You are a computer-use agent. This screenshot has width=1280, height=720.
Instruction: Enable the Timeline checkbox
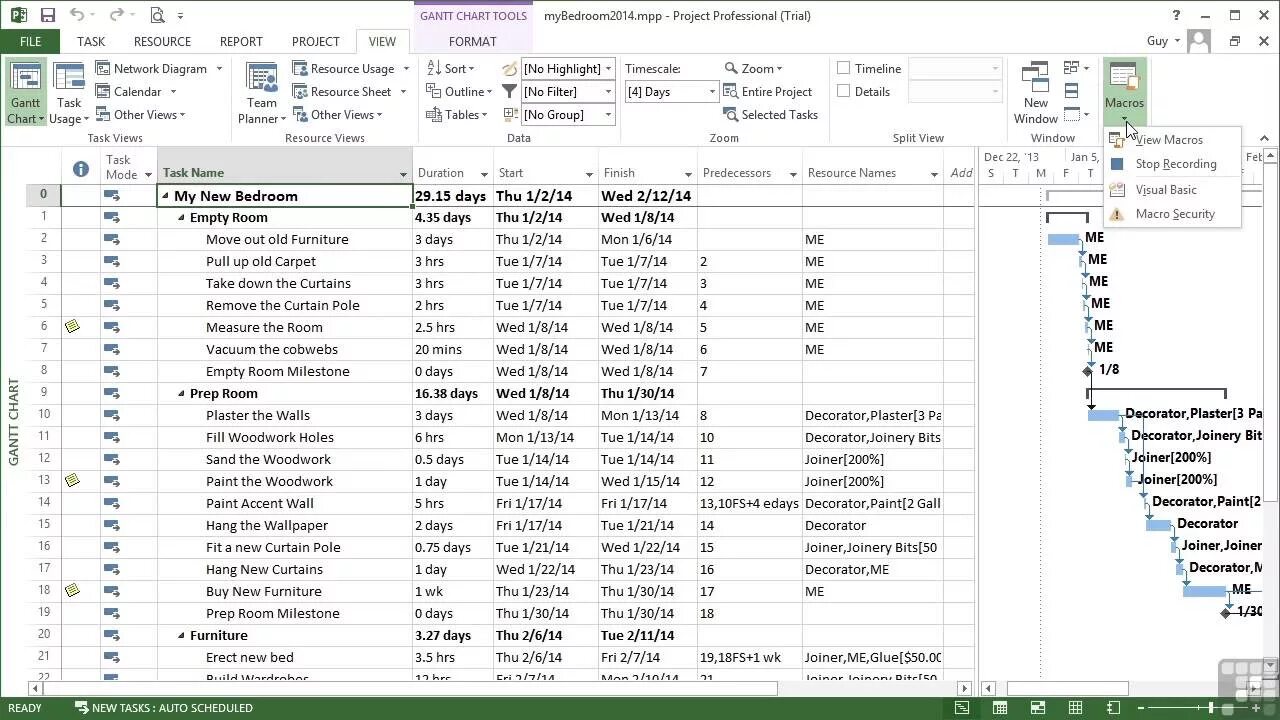tap(843, 68)
